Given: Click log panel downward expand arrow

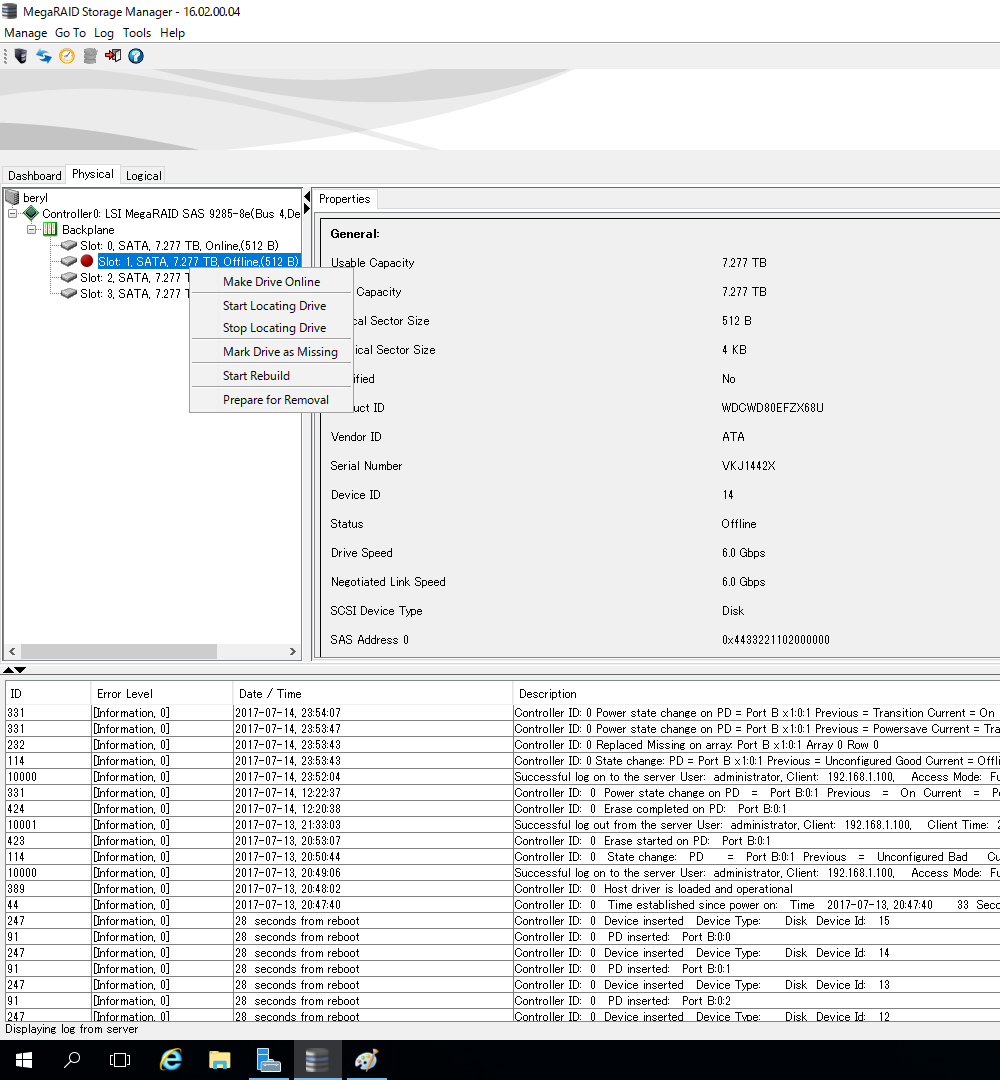Looking at the screenshot, I should [20, 669].
